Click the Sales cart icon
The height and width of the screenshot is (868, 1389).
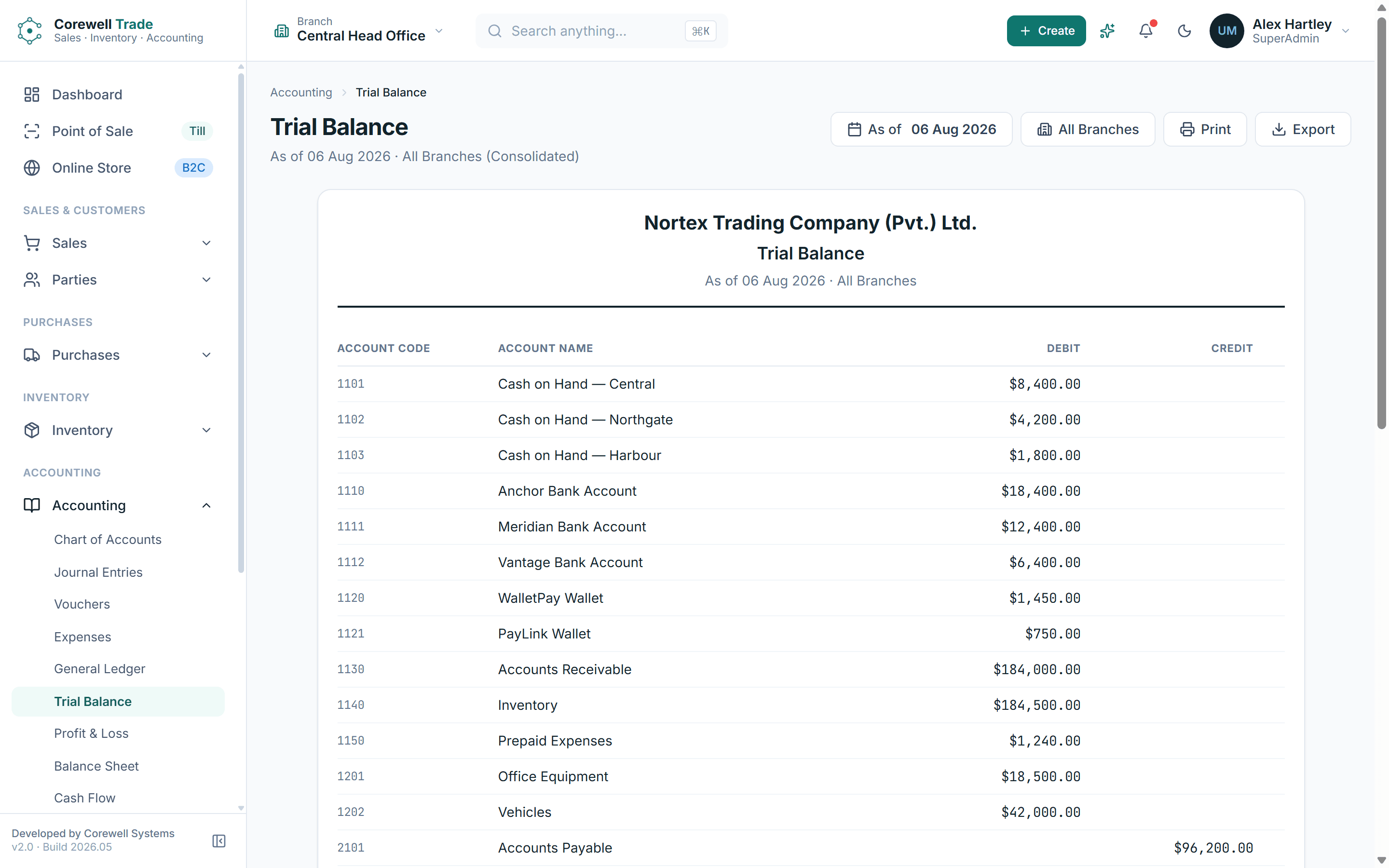(31, 243)
